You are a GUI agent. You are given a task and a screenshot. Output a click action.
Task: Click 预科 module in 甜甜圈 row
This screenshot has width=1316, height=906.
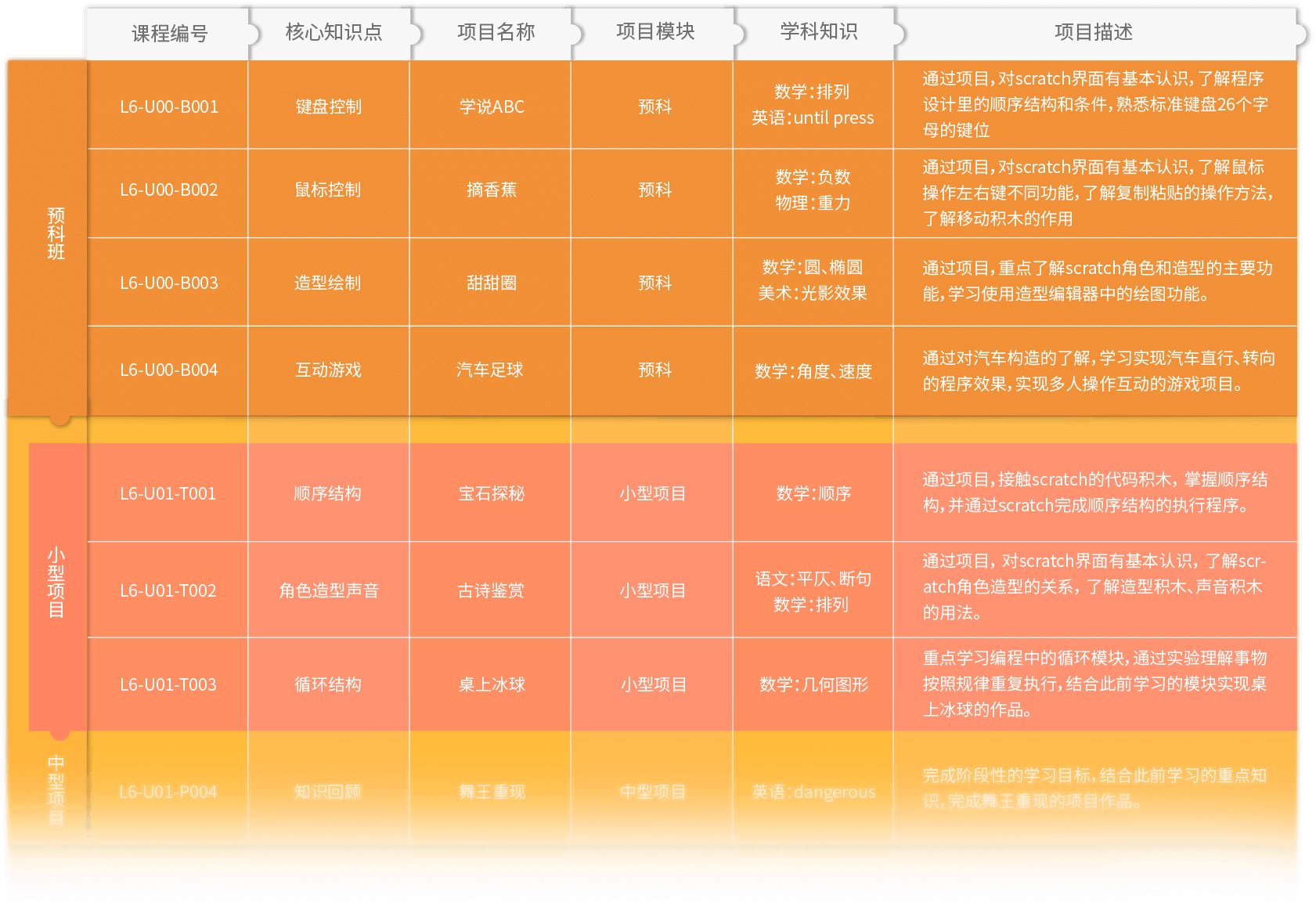pyautogui.click(x=655, y=283)
